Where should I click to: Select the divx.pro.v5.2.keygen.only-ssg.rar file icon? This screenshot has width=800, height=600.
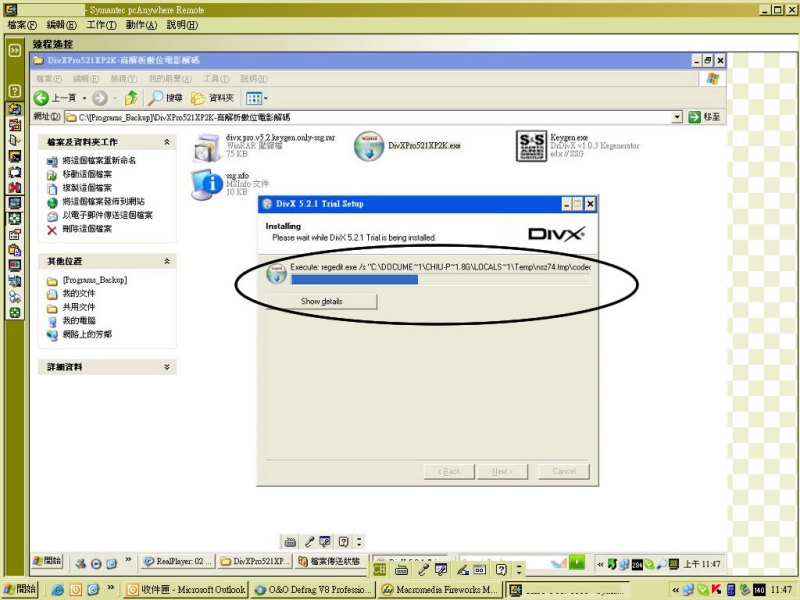pyautogui.click(x=207, y=147)
